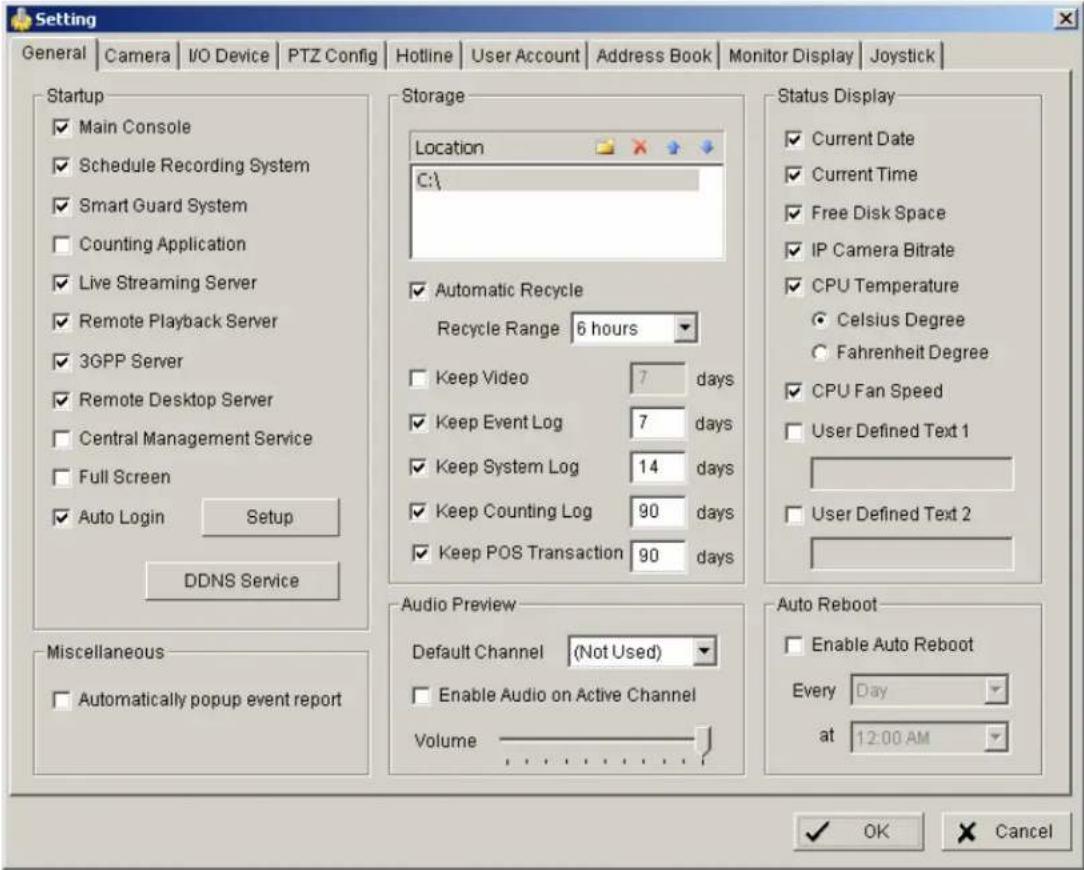
Task: Enable User Defined Text 2 checkbox
Action: pos(794,515)
